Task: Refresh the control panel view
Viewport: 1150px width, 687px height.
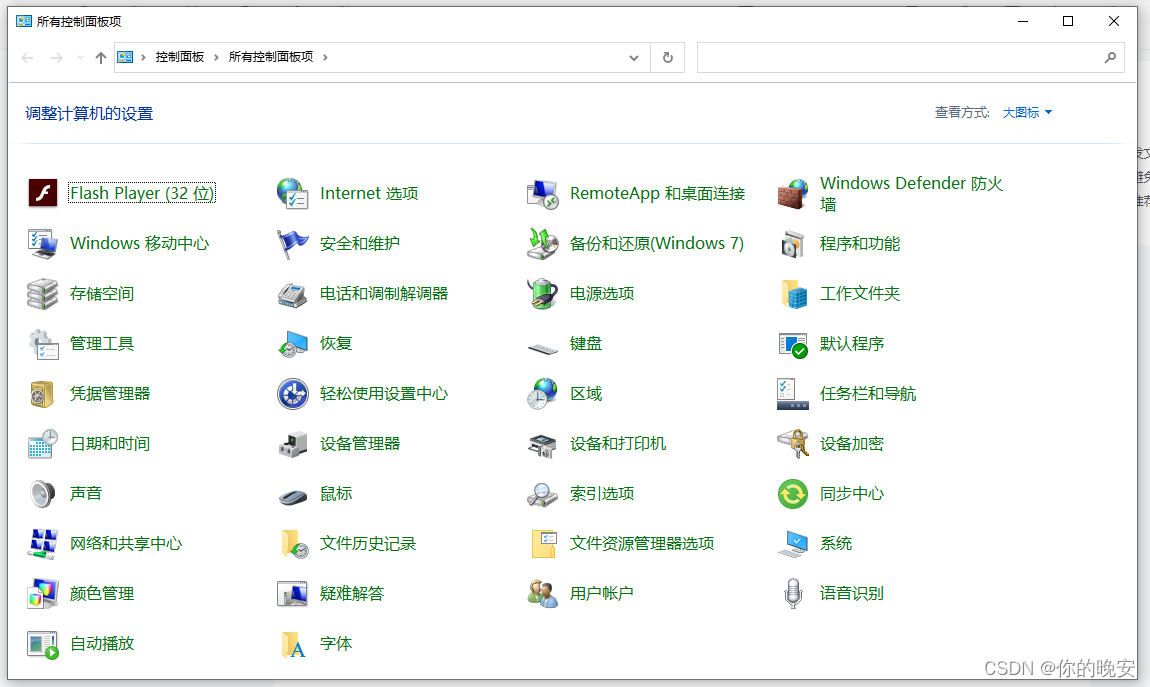Action: (x=667, y=57)
